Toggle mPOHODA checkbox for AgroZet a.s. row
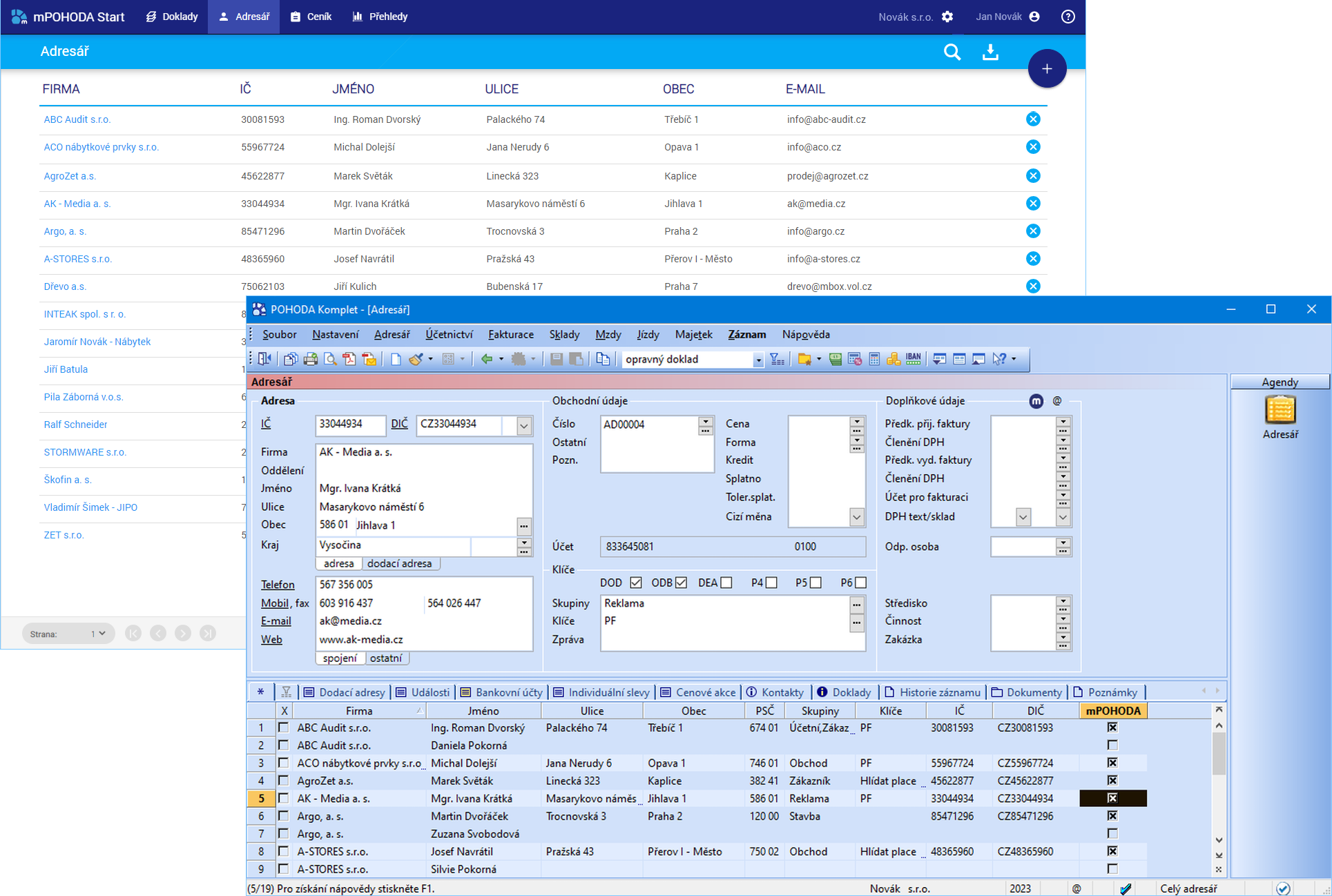The width and height of the screenshot is (1332, 896). 1112,781
